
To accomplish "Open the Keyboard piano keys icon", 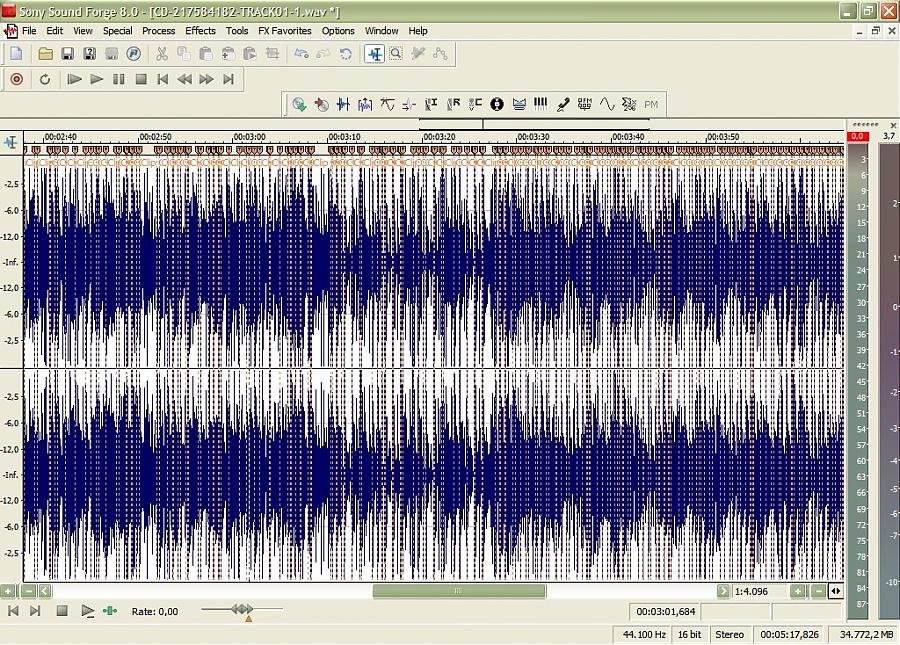I will (541, 104).
